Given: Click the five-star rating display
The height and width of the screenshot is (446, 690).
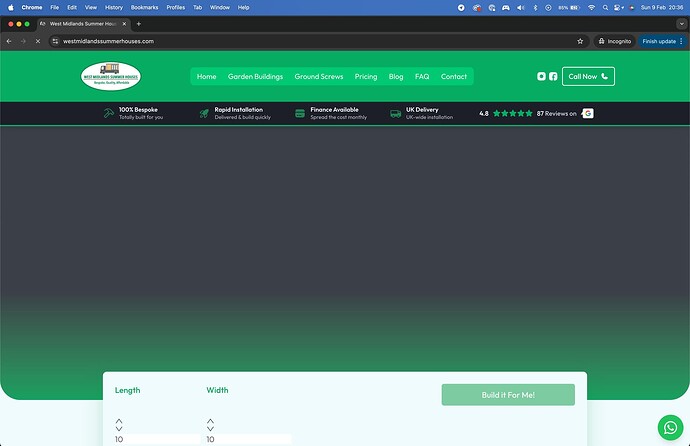Looking at the screenshot, I should coord(513,113).
